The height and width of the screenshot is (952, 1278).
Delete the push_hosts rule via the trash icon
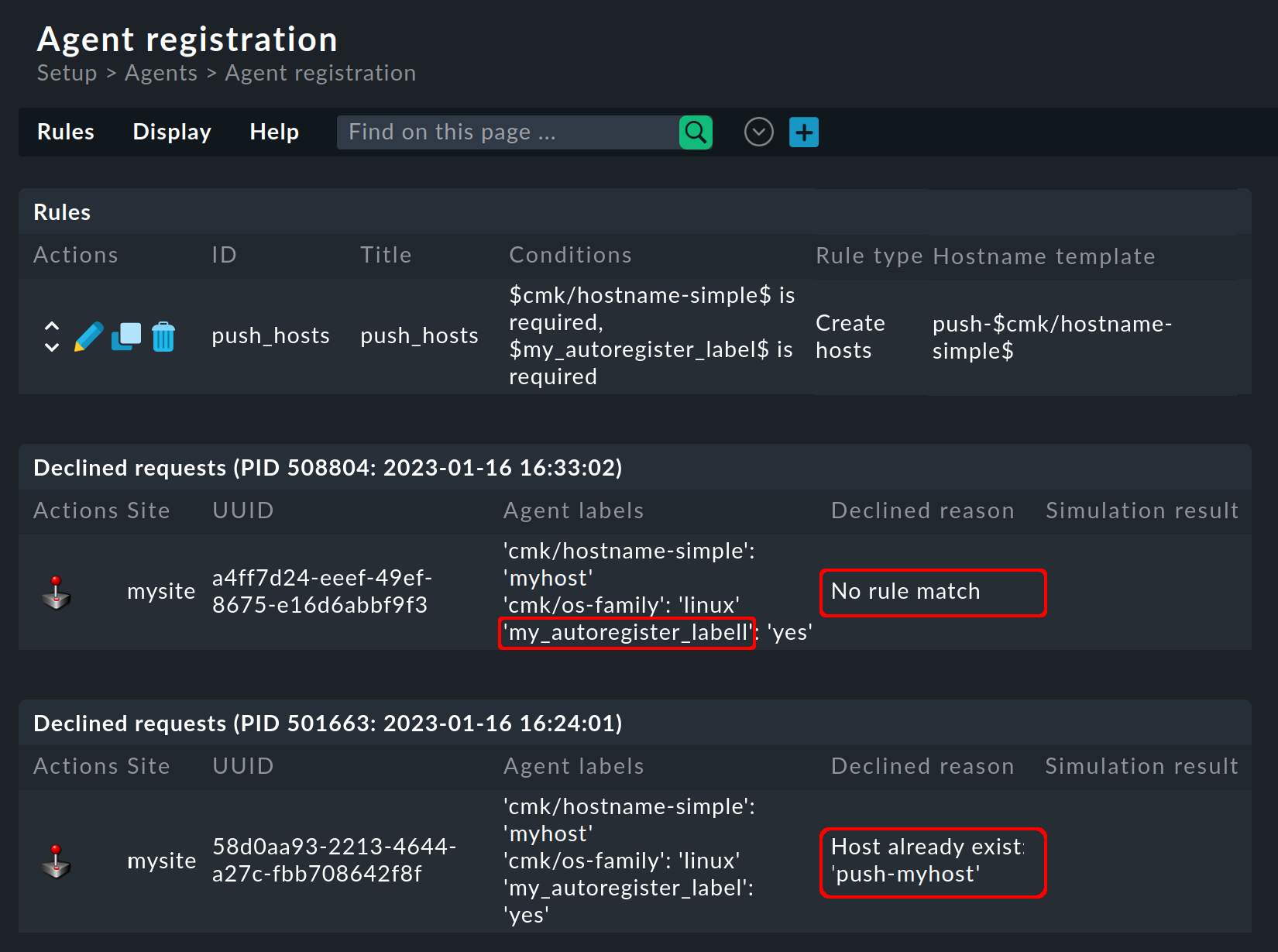[163, 336]
